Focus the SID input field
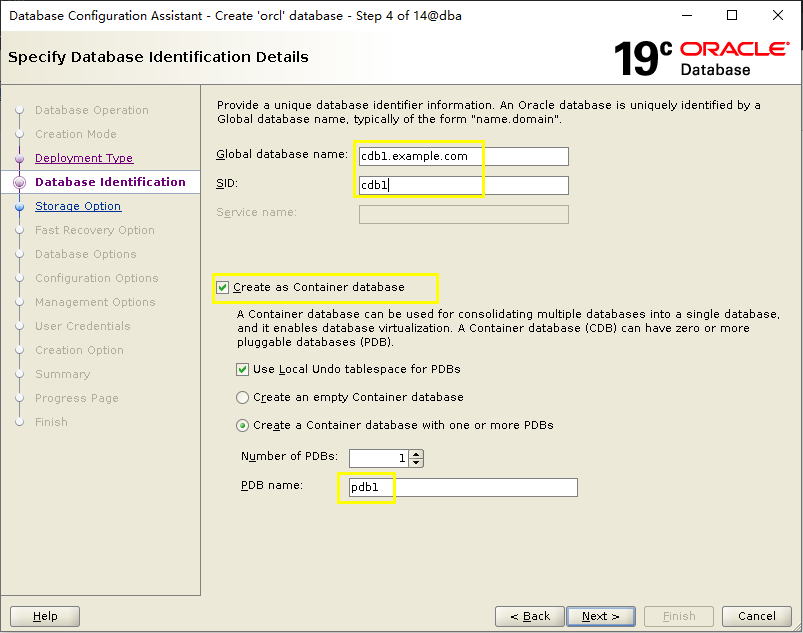Screen dimensions: 803x633 (463, 185)
